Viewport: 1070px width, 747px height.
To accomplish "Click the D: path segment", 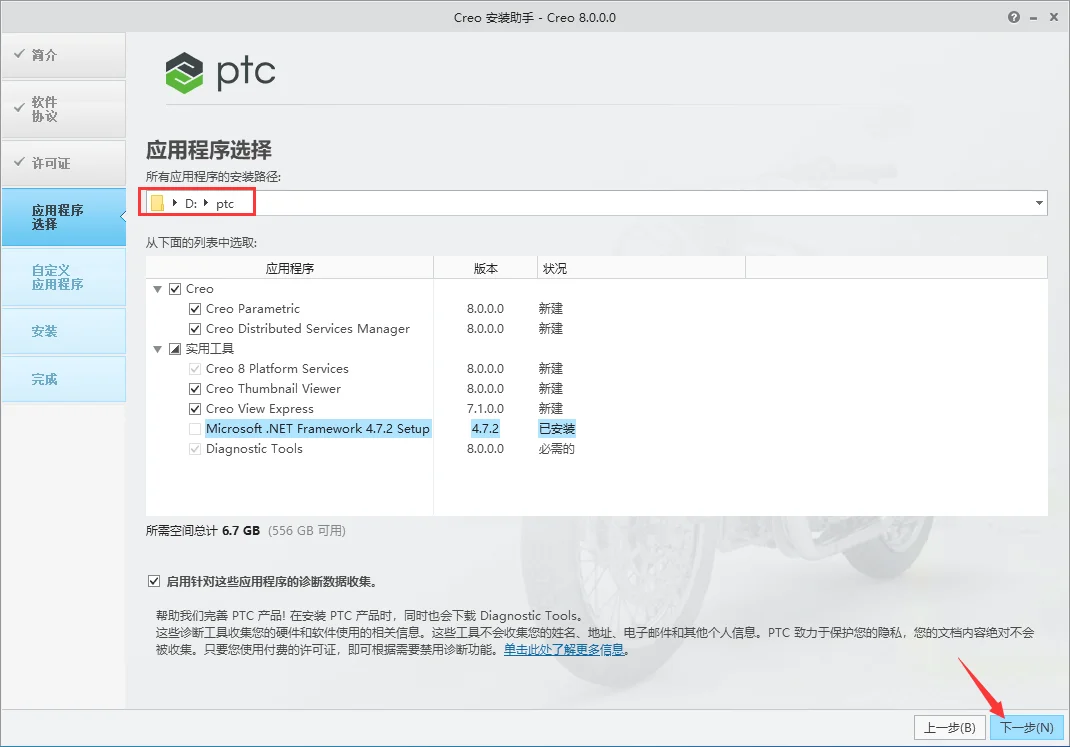I will pyautogui.click(x=190, y=203).
